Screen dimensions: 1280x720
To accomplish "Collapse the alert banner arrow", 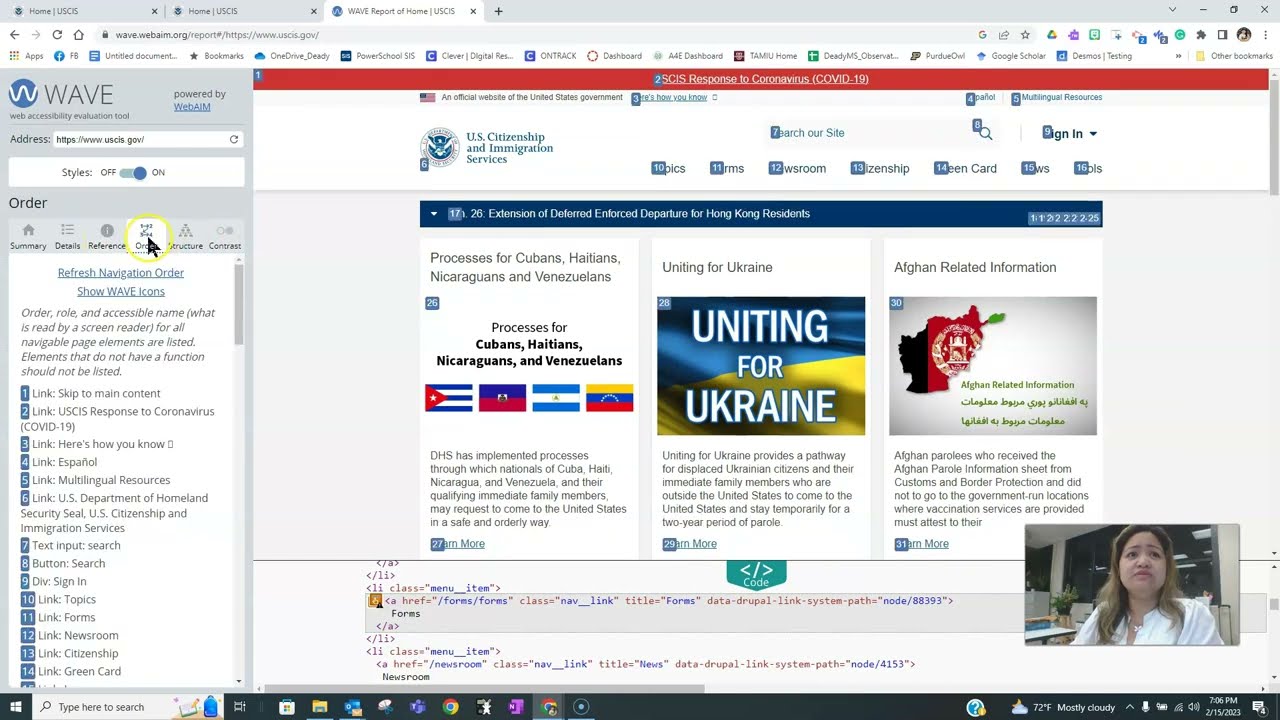I will click(433, 214).
